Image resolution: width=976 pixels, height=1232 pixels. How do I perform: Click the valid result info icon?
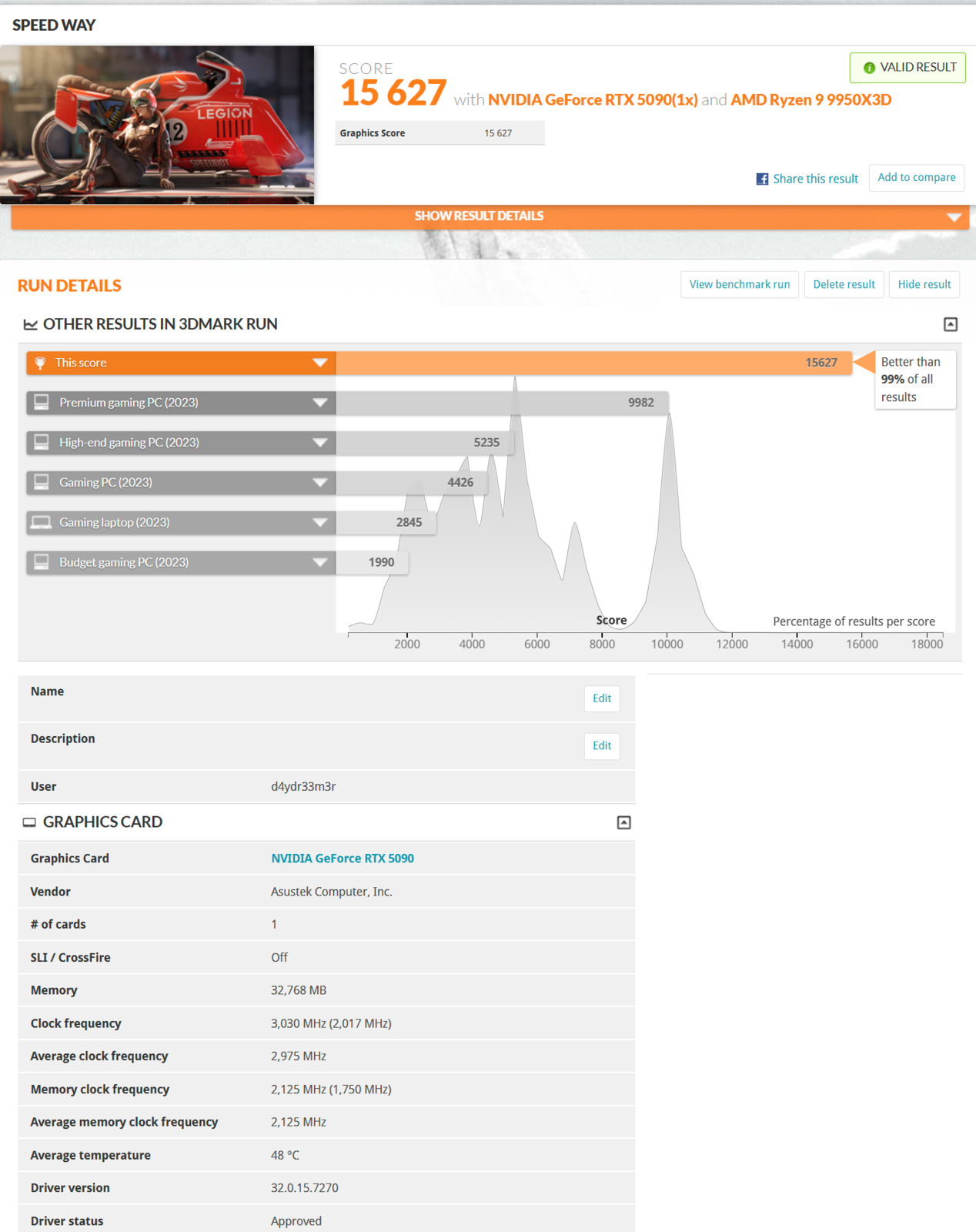pyautogui.click(x=869, y=68)
